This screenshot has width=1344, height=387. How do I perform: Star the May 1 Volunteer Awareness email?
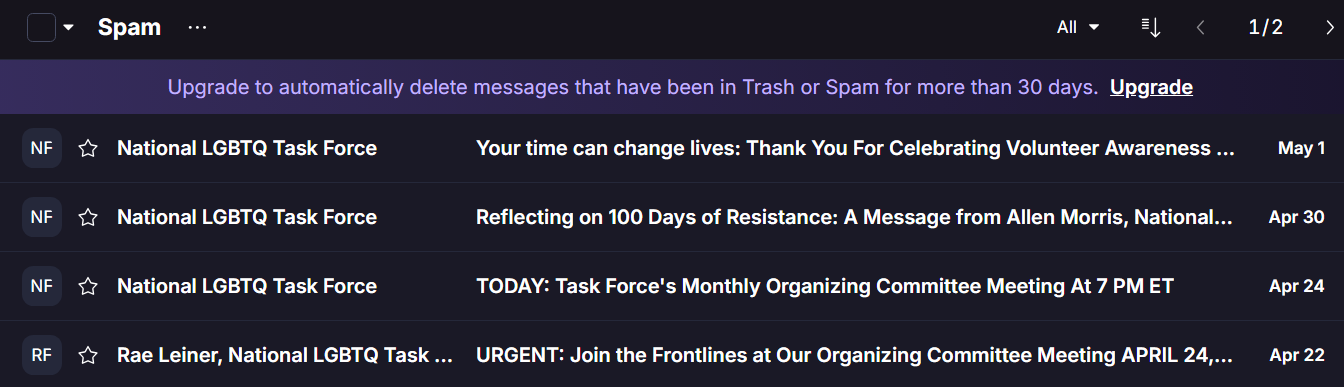click(88, 149)
